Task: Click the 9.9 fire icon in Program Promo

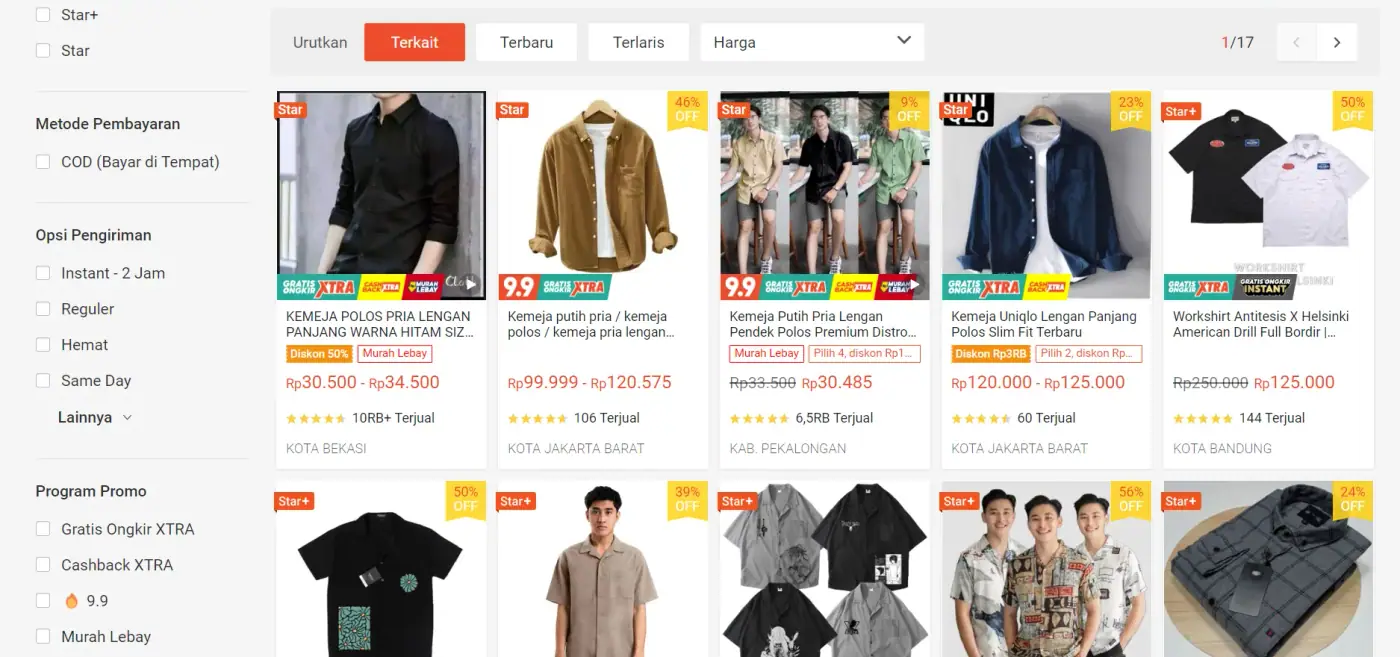Action: pyautogui.click(x=71, y=601)
